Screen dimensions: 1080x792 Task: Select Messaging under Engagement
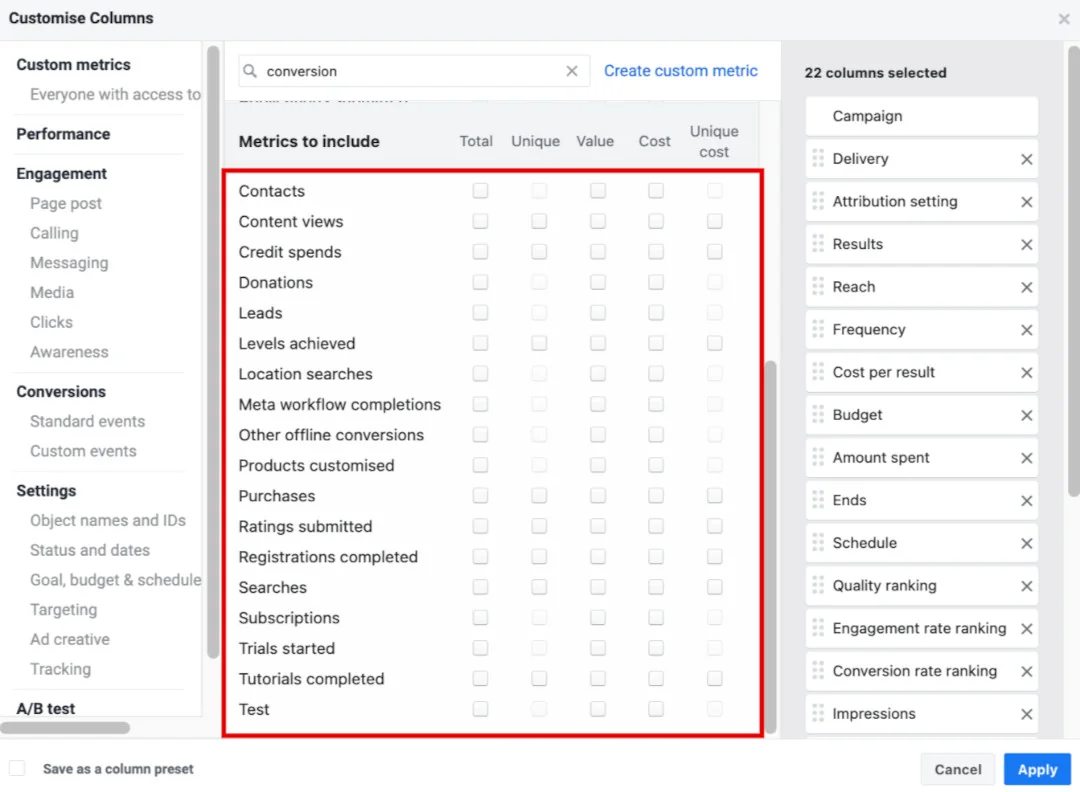click(x=69, y=263)
